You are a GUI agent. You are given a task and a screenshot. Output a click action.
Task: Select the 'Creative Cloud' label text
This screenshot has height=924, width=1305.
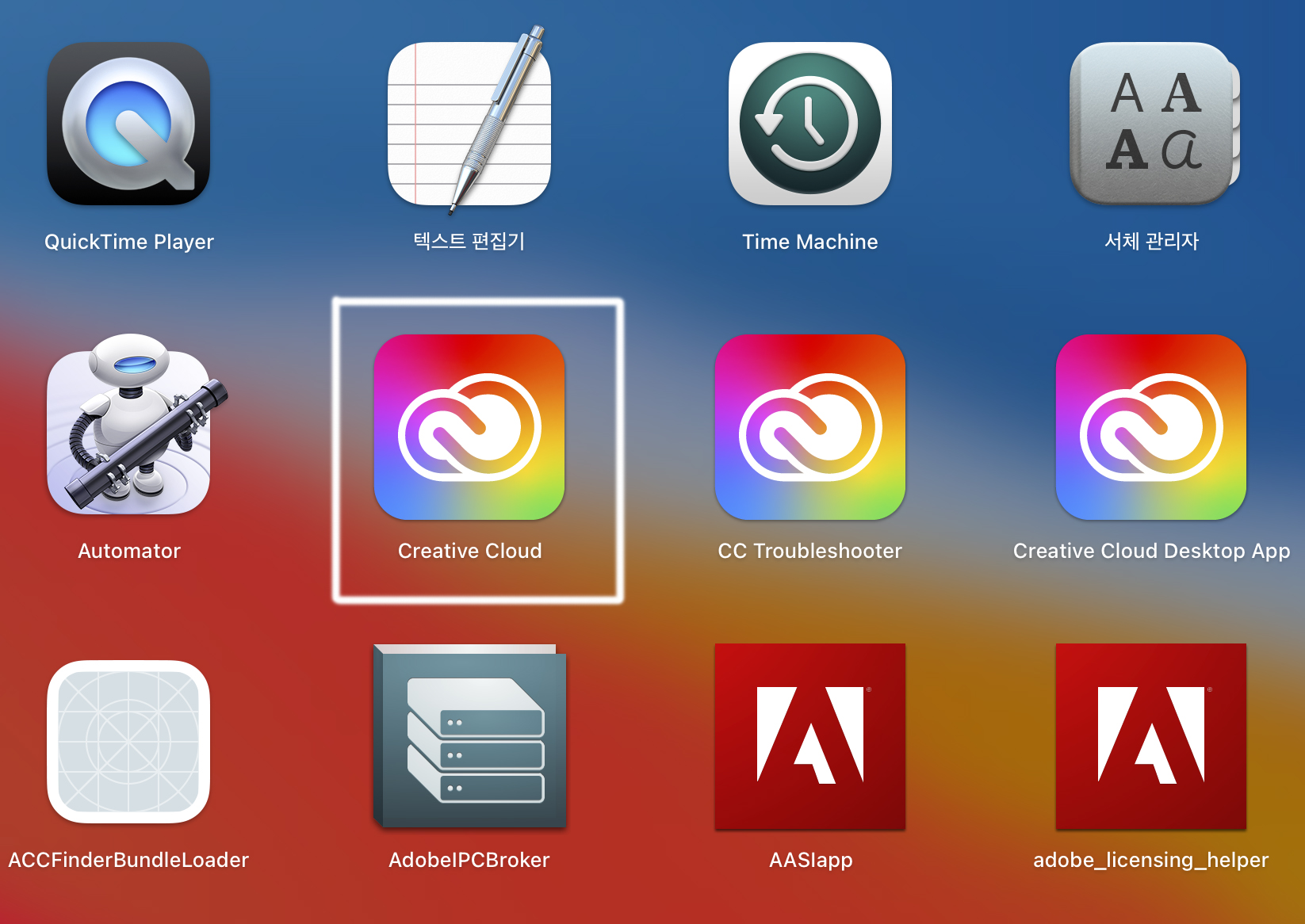[470, 551]
